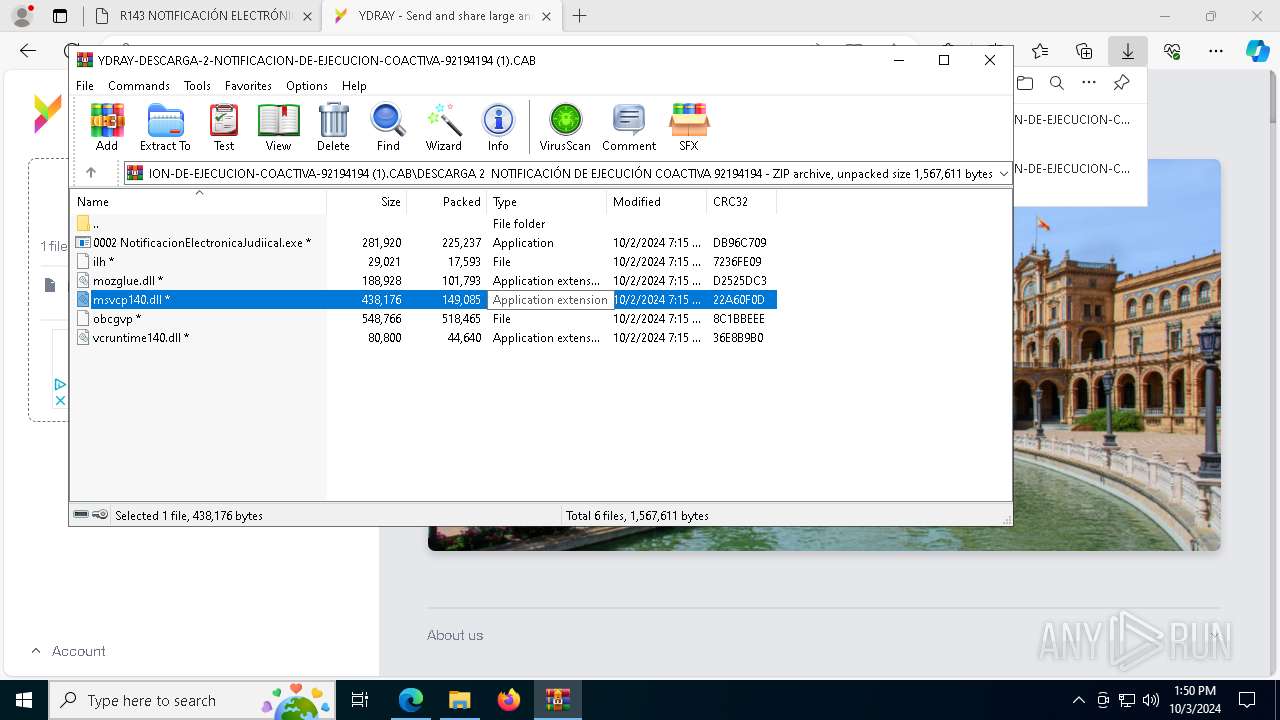Image resolution: width=1280 pixels, height=720 pixels.
Task: Expand the Account section on YDRAY
Action: click(x=68, y=651)
